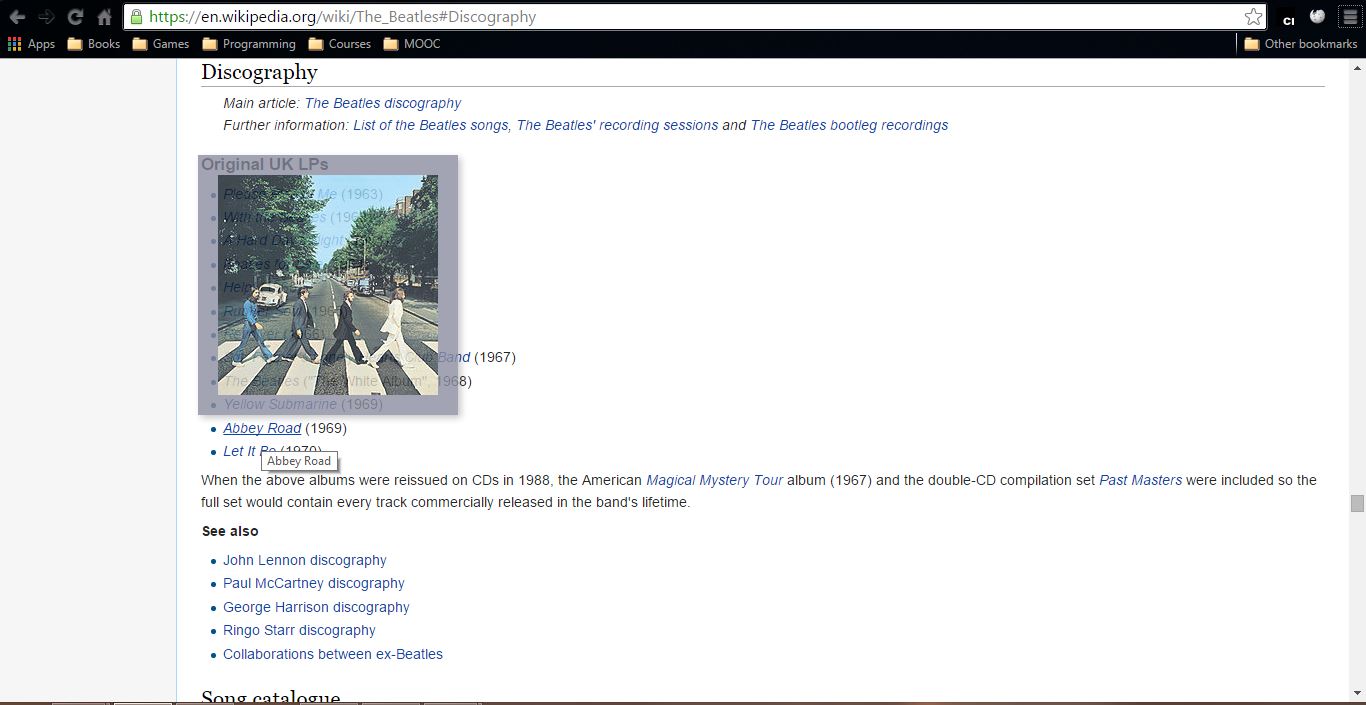
Task: Open the CI extension icon
Action: point(1289,17)
